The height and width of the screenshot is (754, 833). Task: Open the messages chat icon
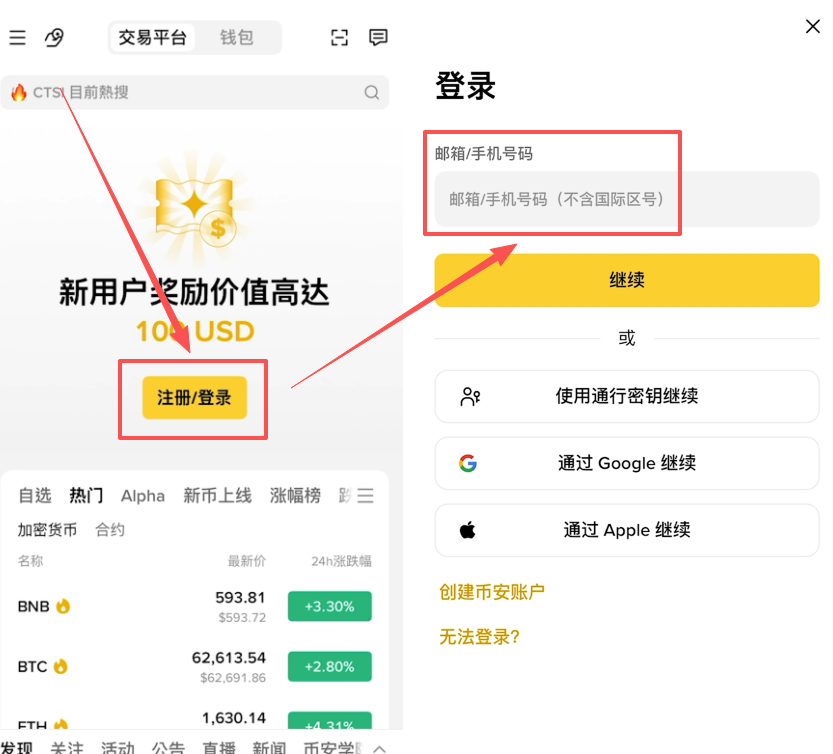[378, 37]
